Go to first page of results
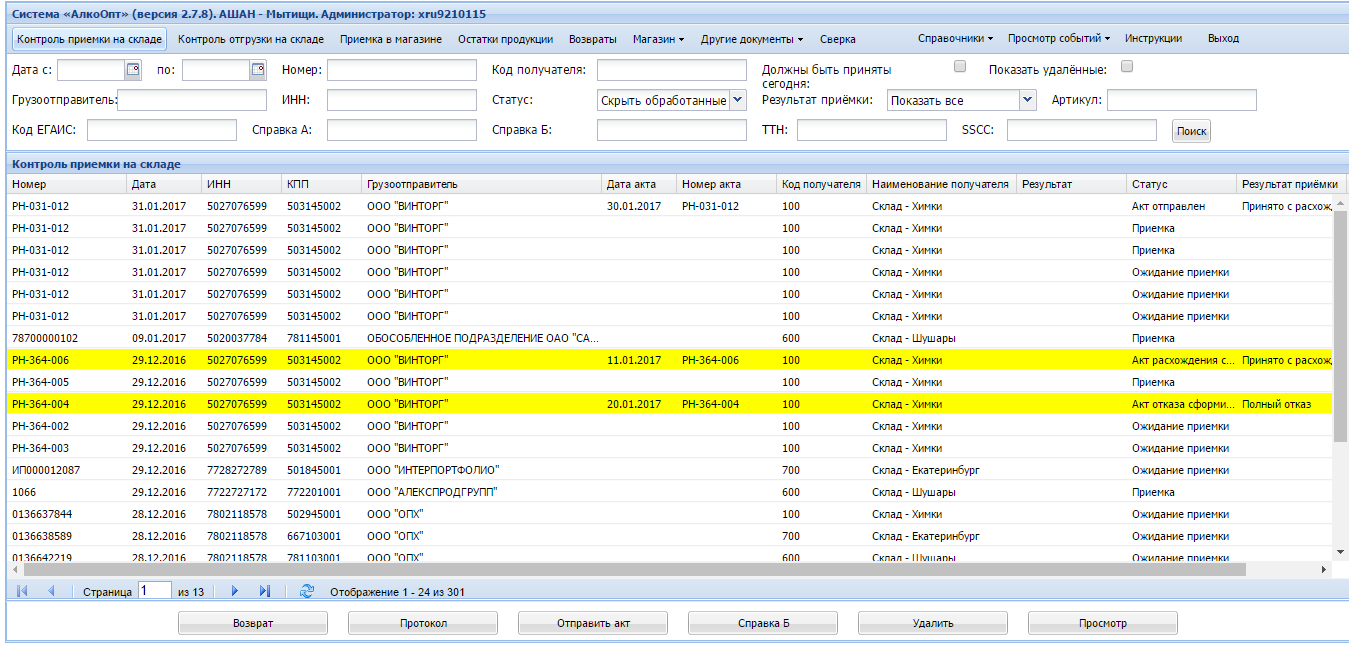 click(x=22, y=591)
